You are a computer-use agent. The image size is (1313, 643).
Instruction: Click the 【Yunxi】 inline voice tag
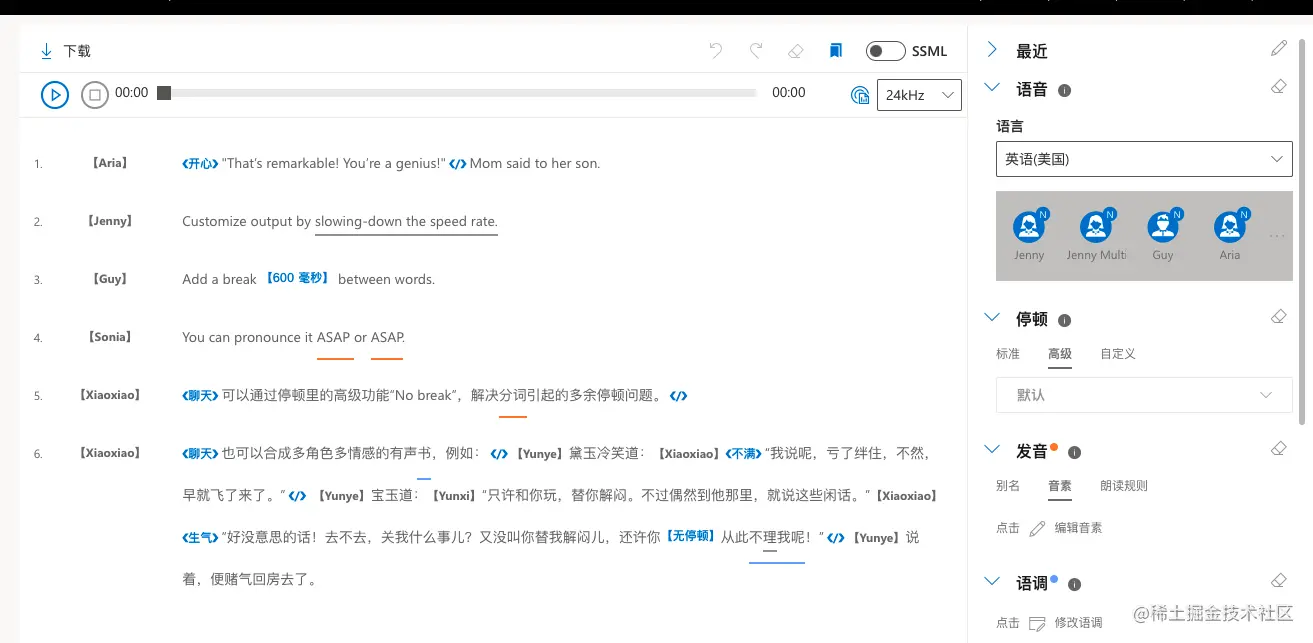tap(456, 495)
